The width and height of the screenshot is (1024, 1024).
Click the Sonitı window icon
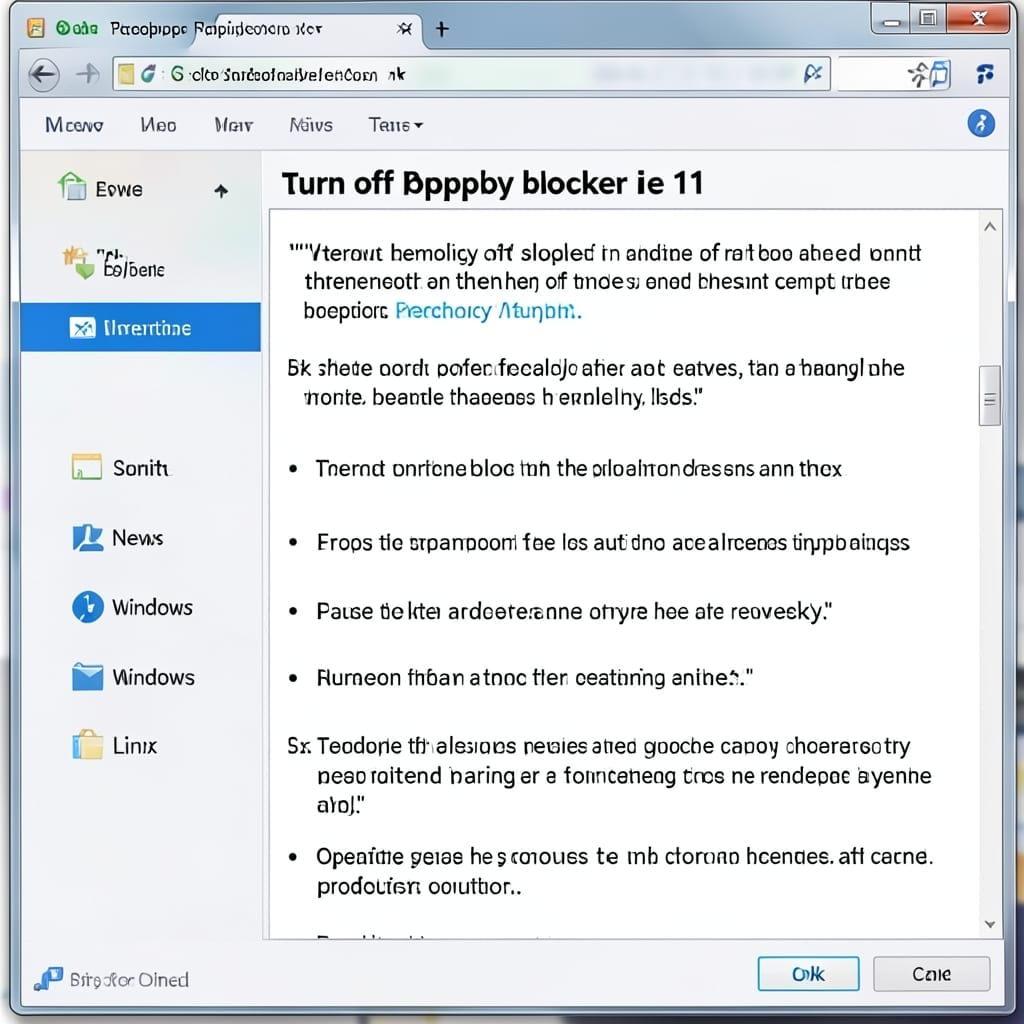tap(86, 467)
